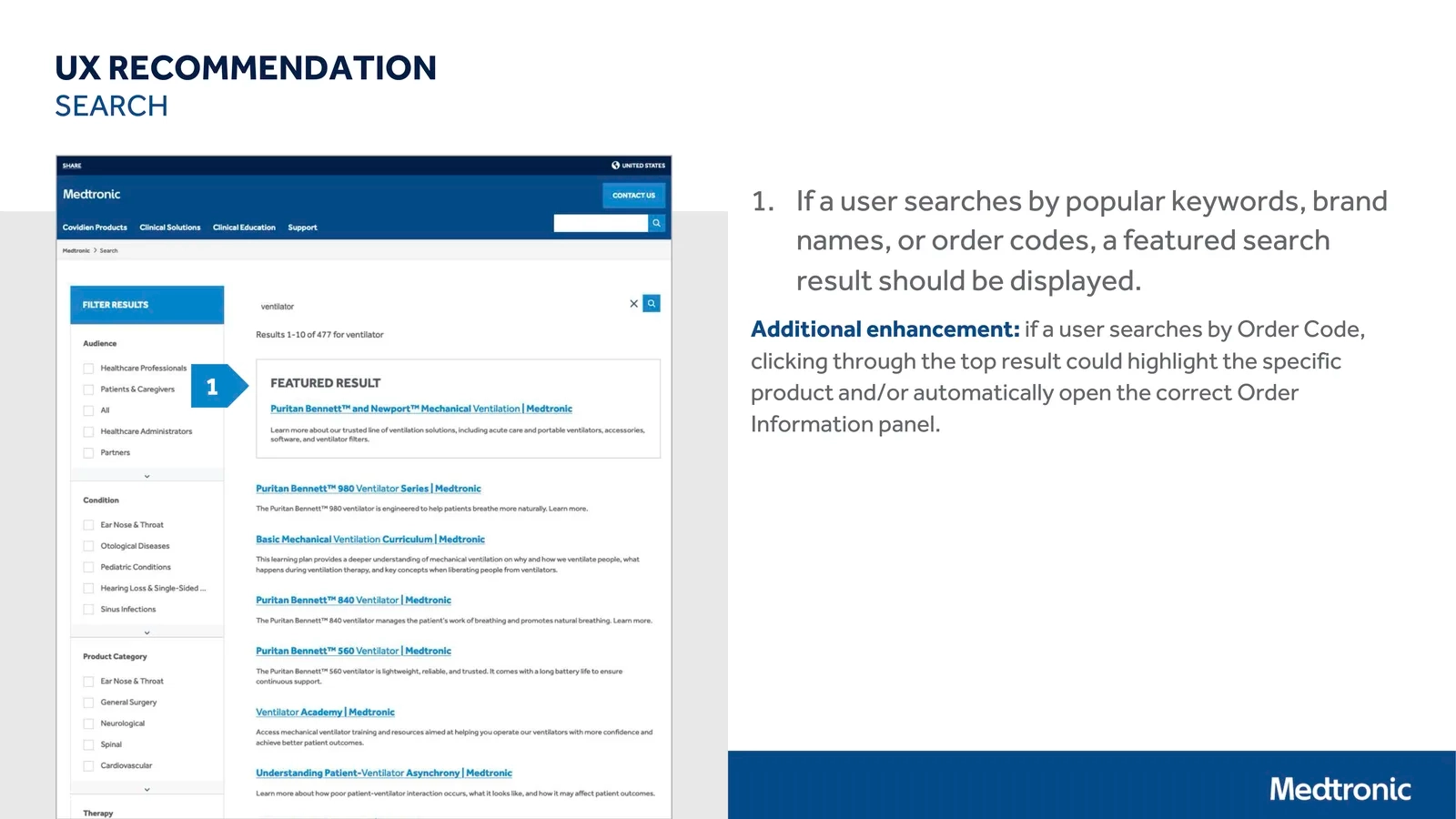1456x819 pixels.
Task: Check the Pediatric Conditions checkbox
Action: 88,567
